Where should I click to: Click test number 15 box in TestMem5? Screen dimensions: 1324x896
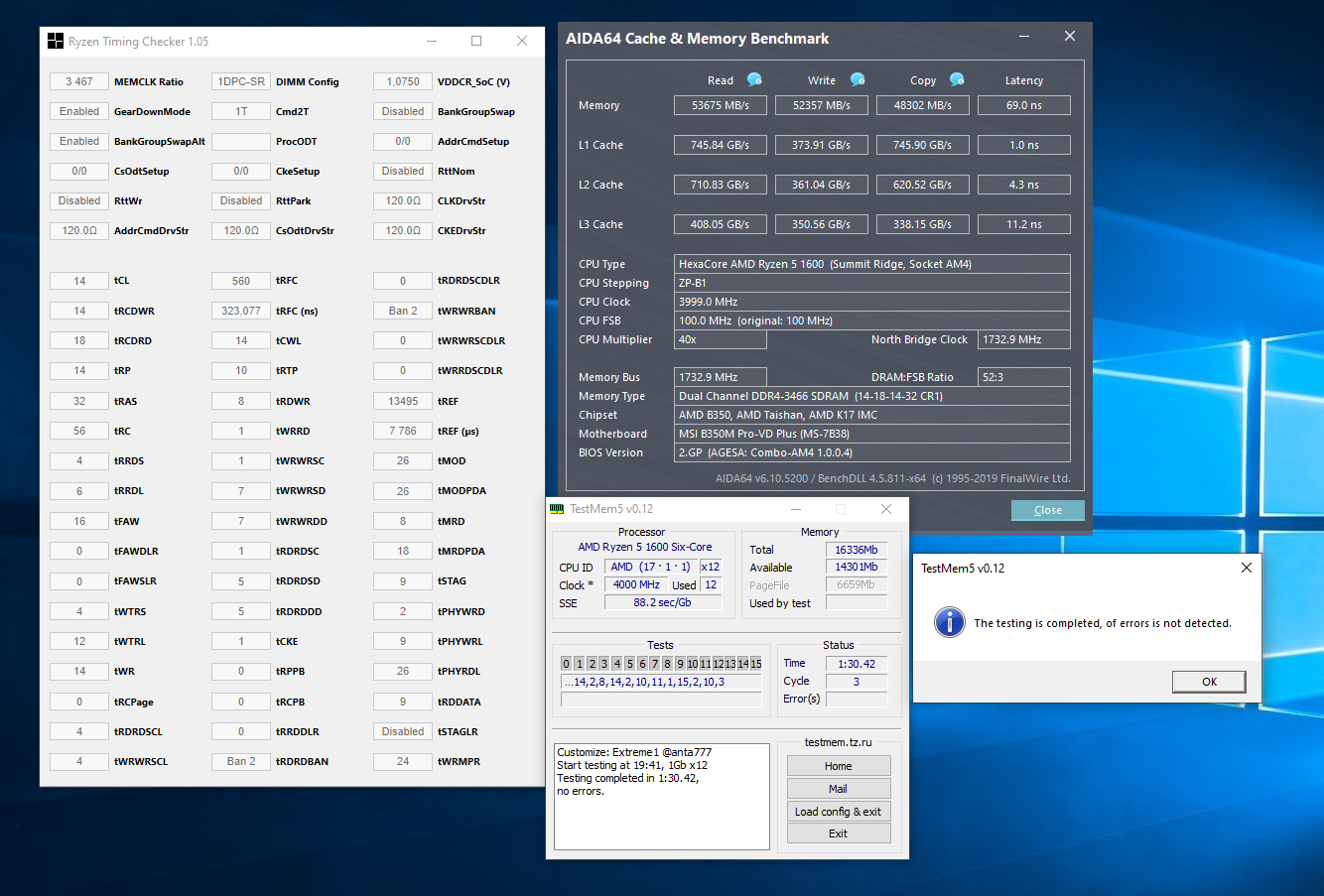pos(756,664)
